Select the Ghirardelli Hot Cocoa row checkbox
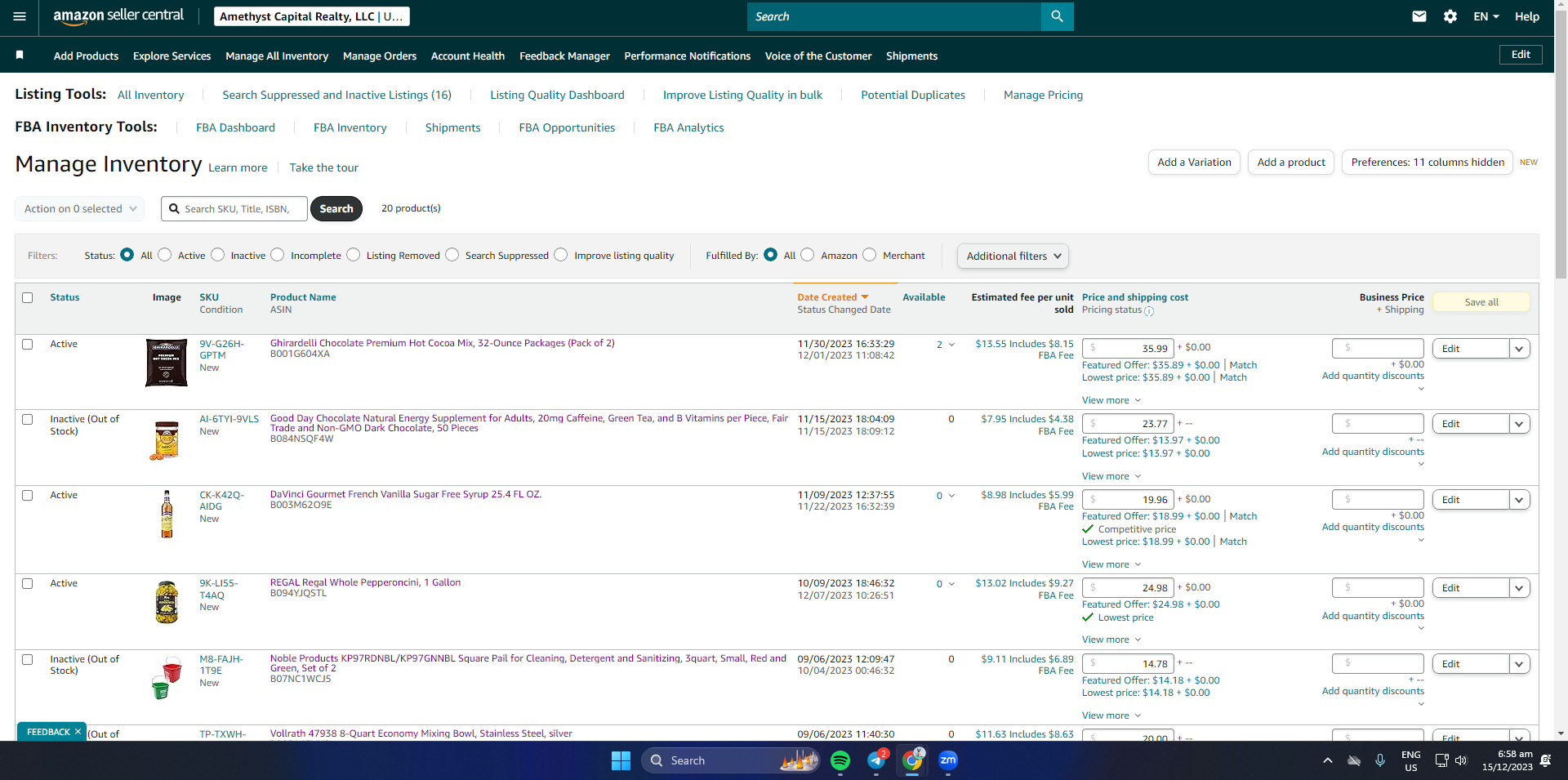The width and height of the screenshot is (1568, 780). pos(28,344)
